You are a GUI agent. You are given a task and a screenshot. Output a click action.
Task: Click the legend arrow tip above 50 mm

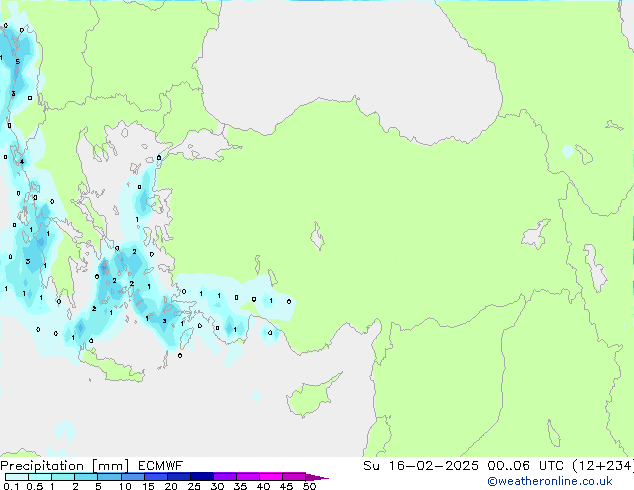[317, 477]
